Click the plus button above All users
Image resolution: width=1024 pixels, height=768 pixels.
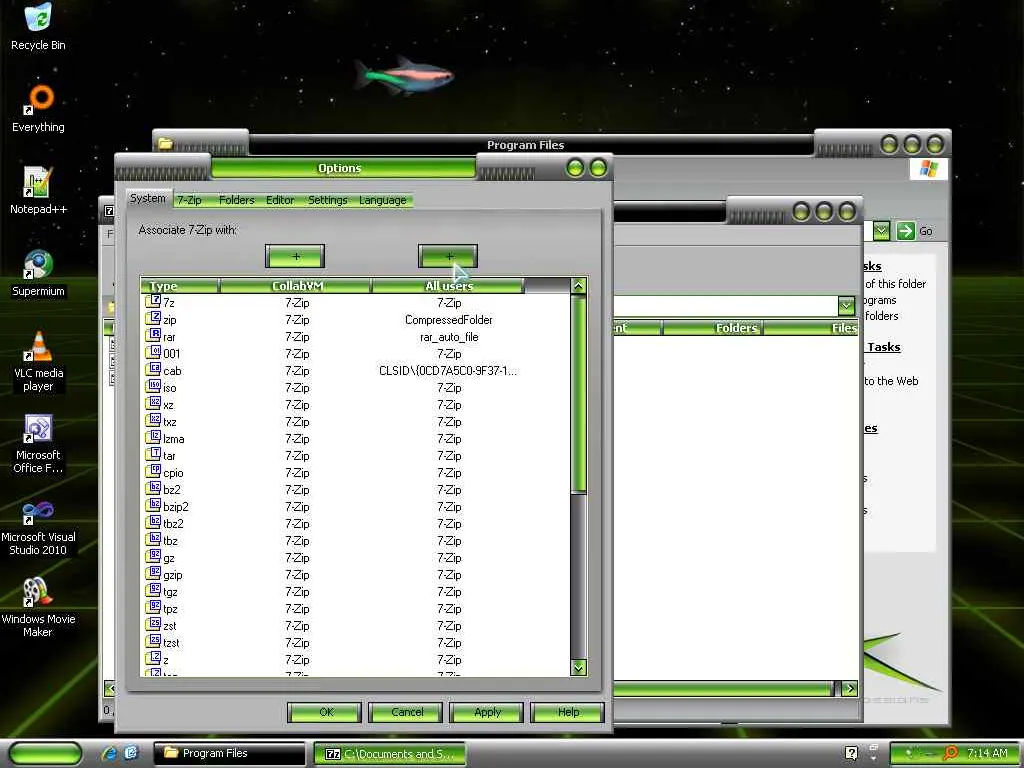click(x=448, y=256)
